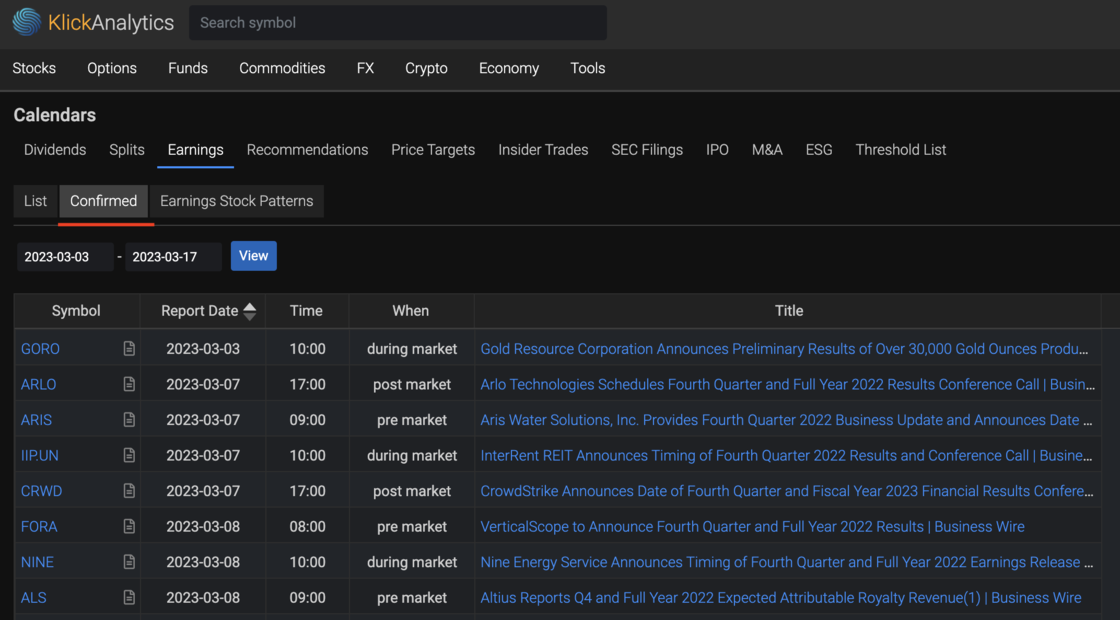Image resolution: width=1120 pixels, height=620 pixels.
Task: Click the Time column header
Action: click(x=306, y=311)
